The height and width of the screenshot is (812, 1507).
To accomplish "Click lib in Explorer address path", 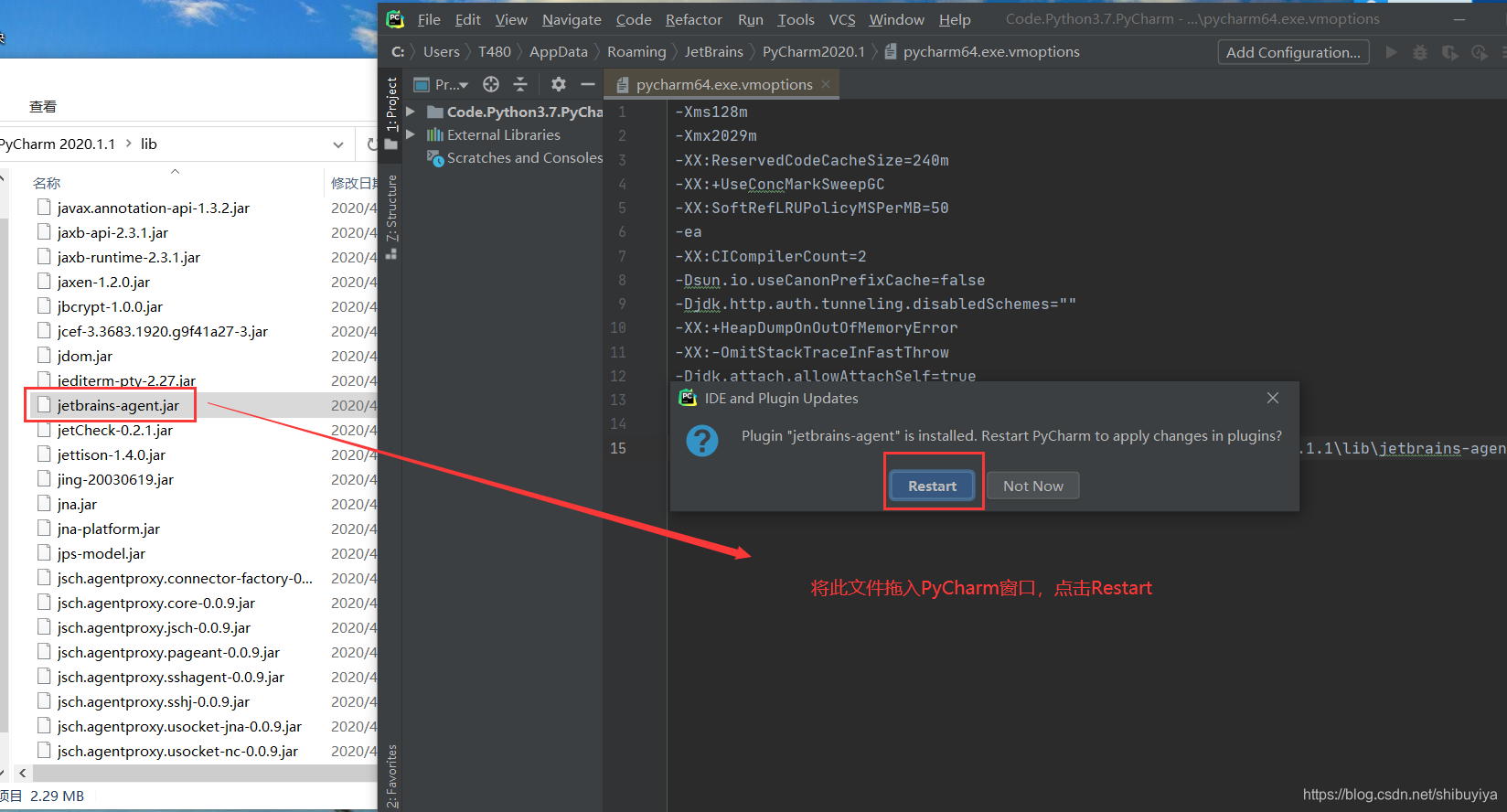I will point(149,144).
